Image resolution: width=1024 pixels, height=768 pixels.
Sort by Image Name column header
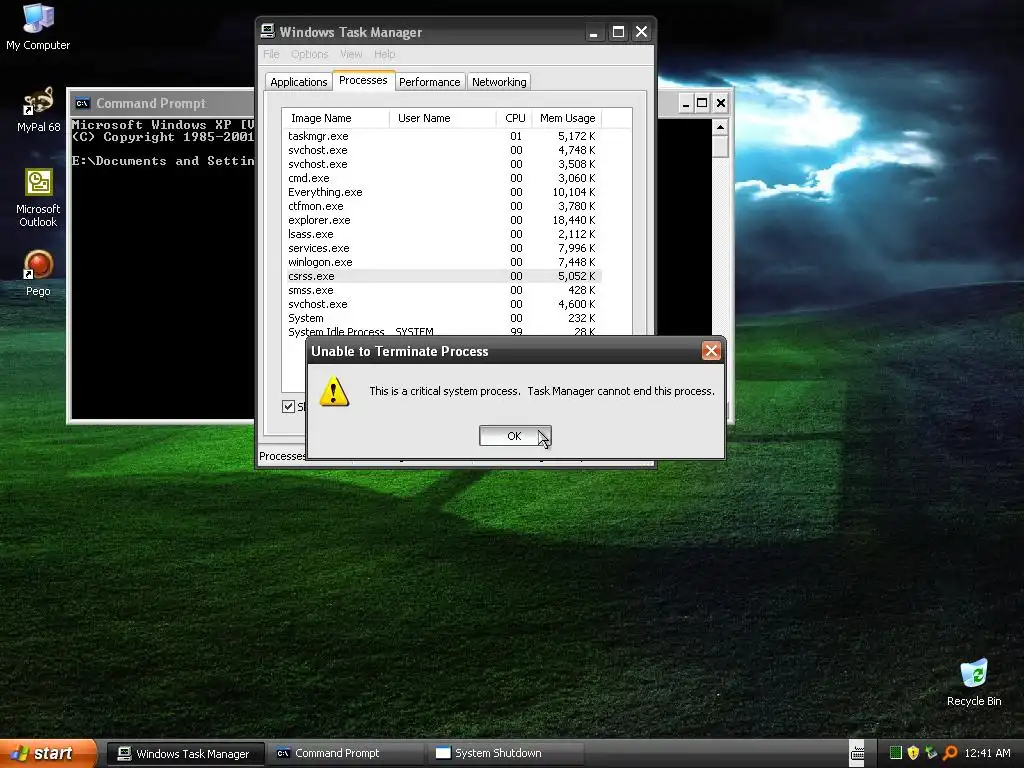(336, 118)
